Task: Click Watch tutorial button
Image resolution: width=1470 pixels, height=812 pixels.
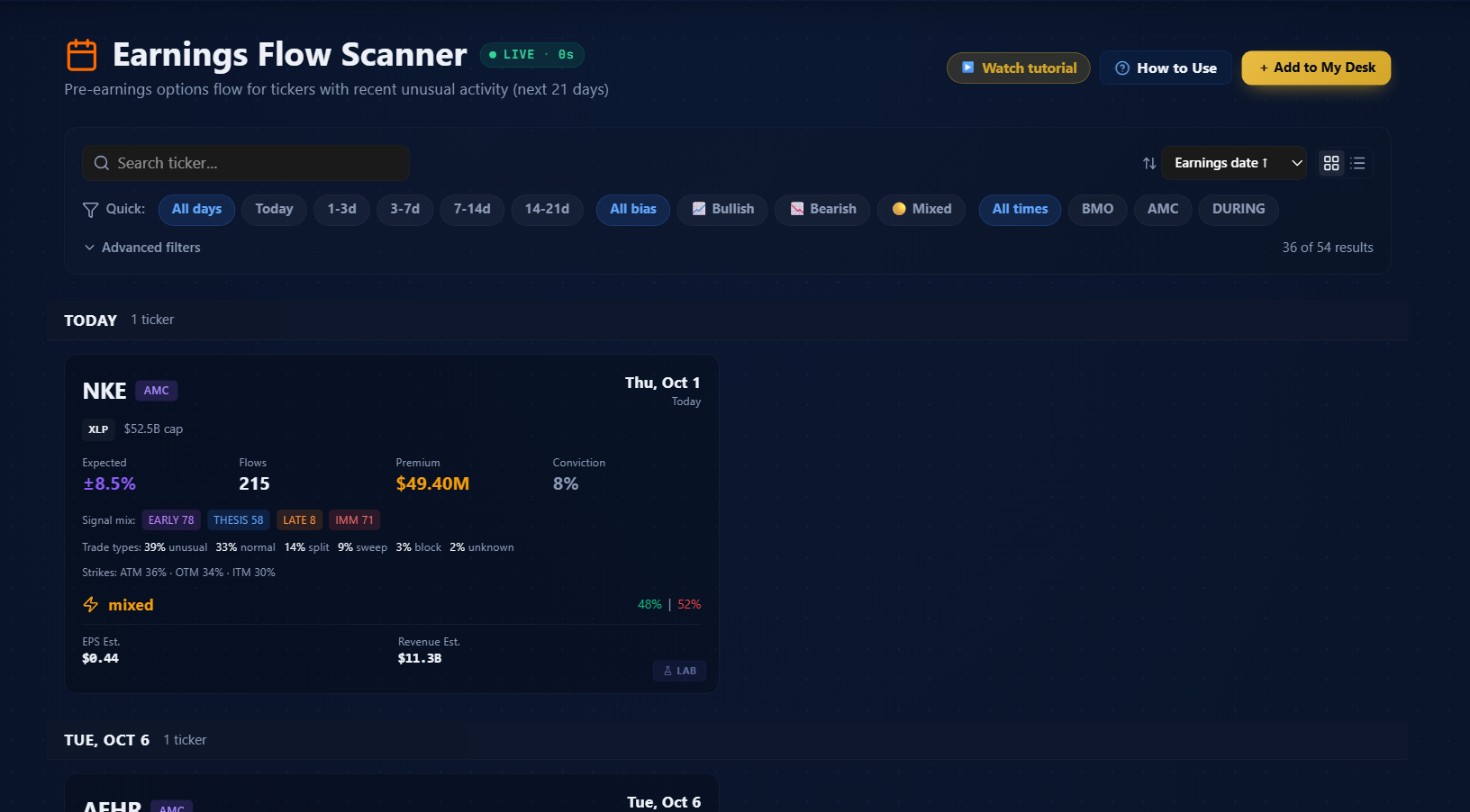Action: 1019,68
